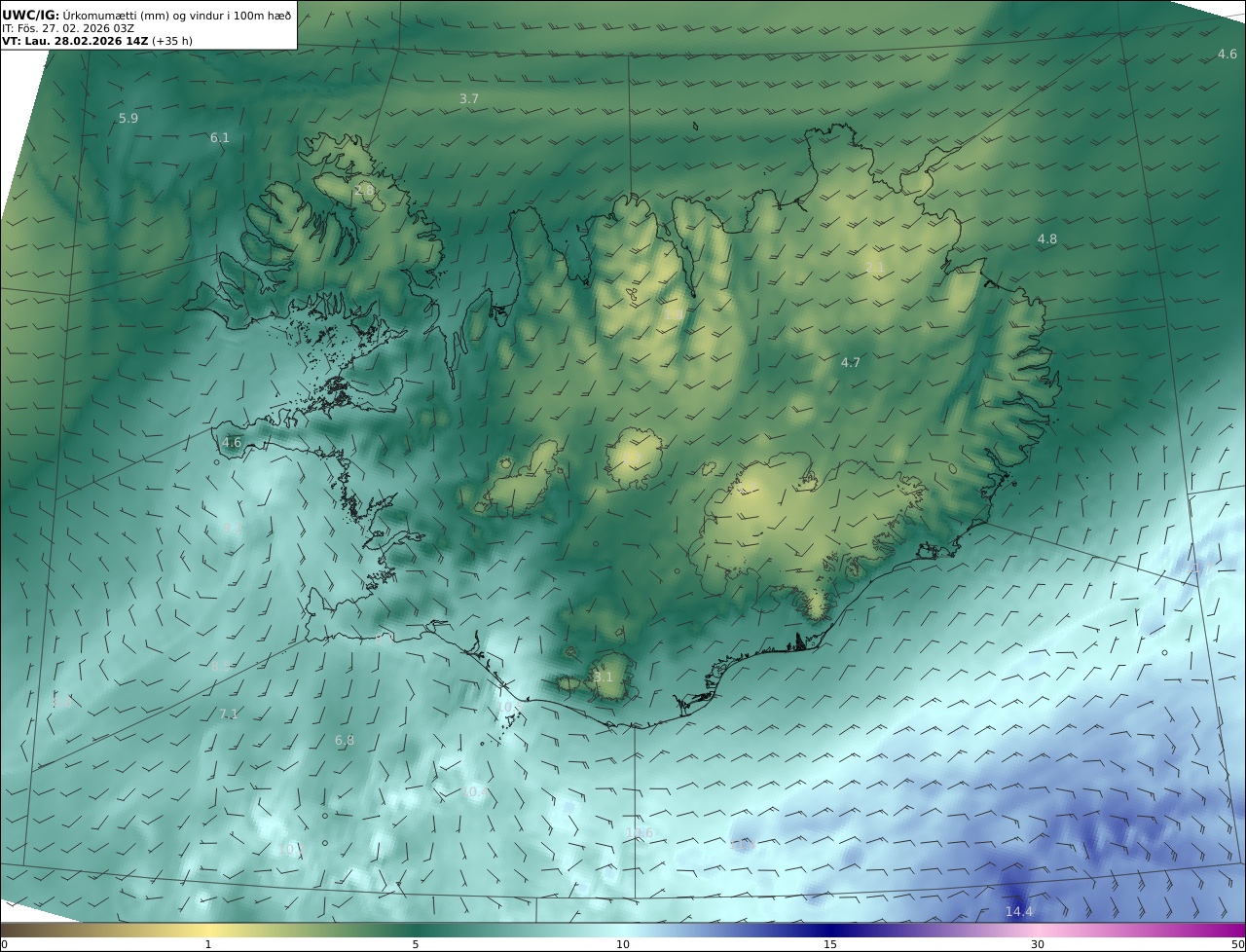Click the '1' tick label on the color scale
Image resolution: width=1246 pixels, height=952 pixels.
coord(208,944)
